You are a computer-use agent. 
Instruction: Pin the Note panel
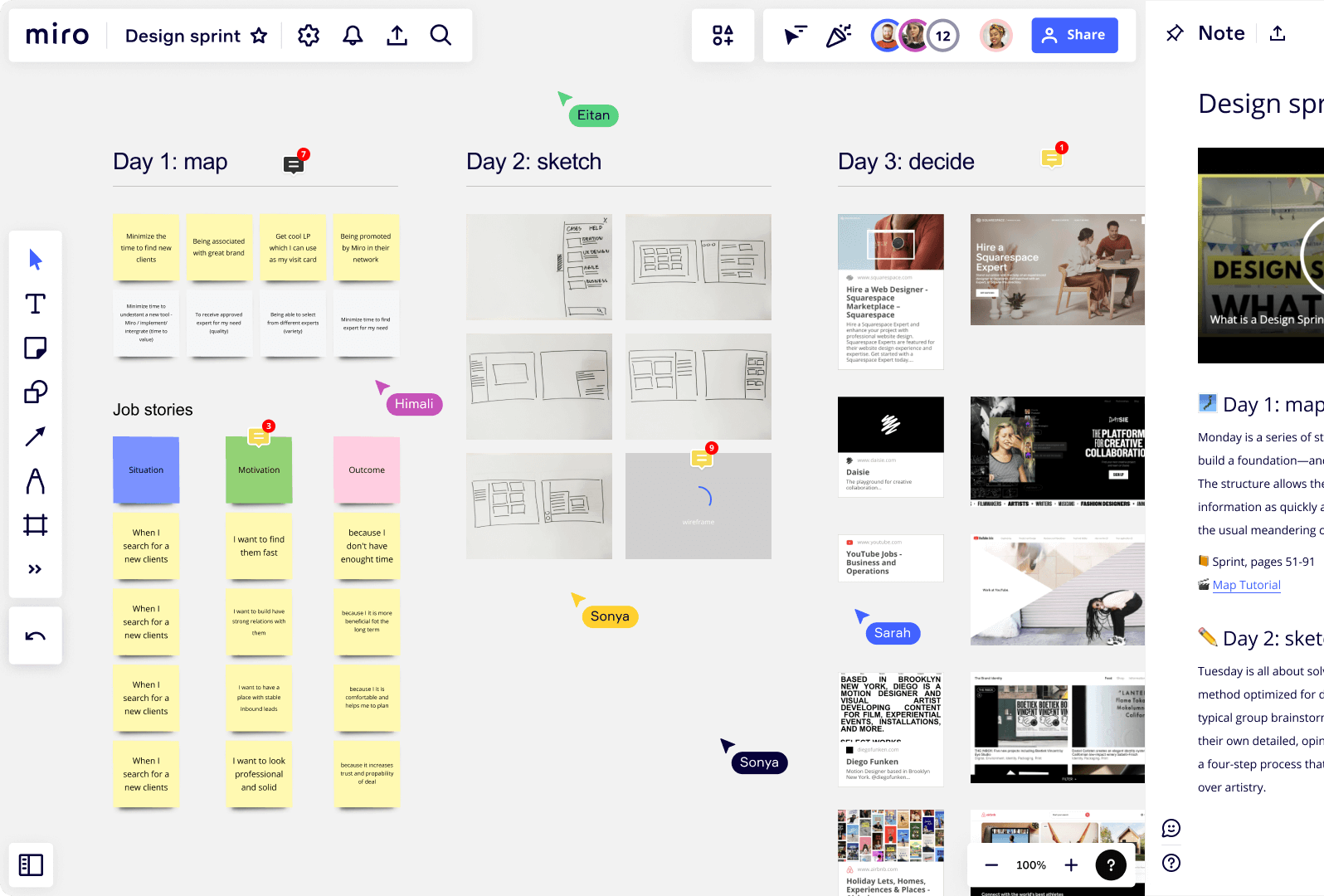[1175, 33]
